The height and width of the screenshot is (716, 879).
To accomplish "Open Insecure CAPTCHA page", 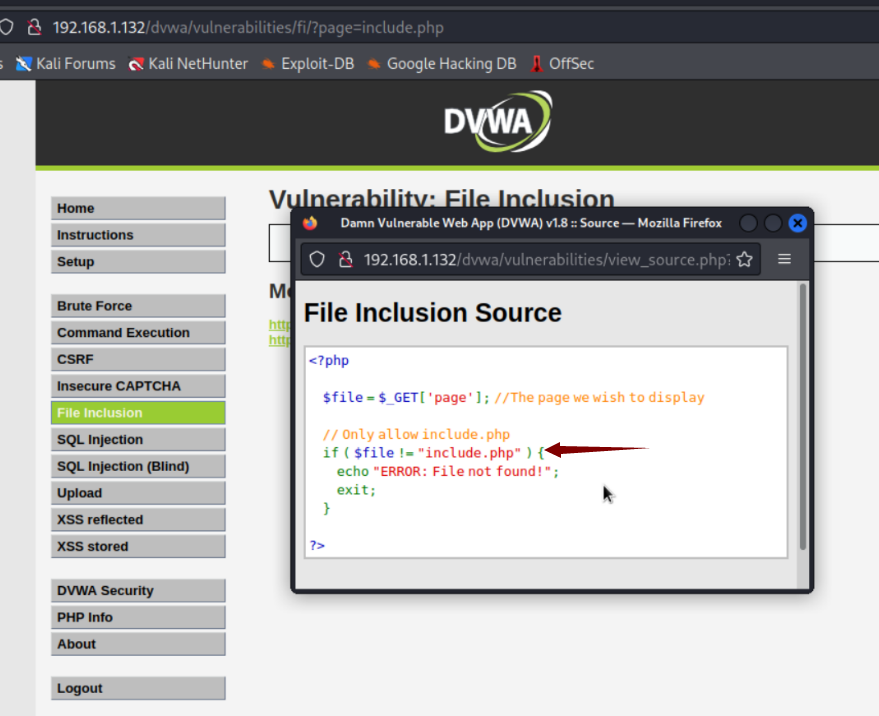I will click(138, 386).
